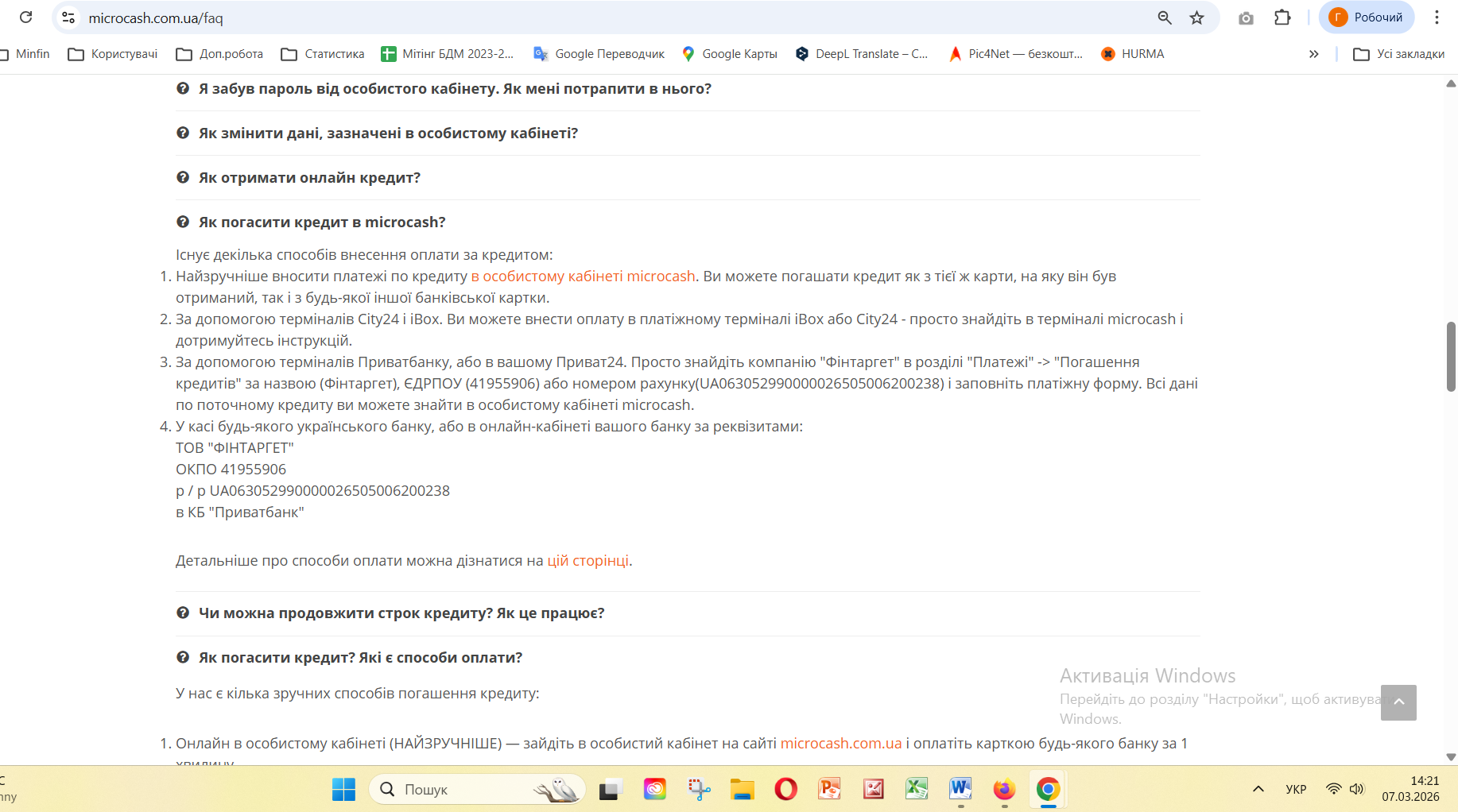The image size is (1458, 812).
Task: Show hidden tray icons chevron
Action: click(x=1258, y=789)
